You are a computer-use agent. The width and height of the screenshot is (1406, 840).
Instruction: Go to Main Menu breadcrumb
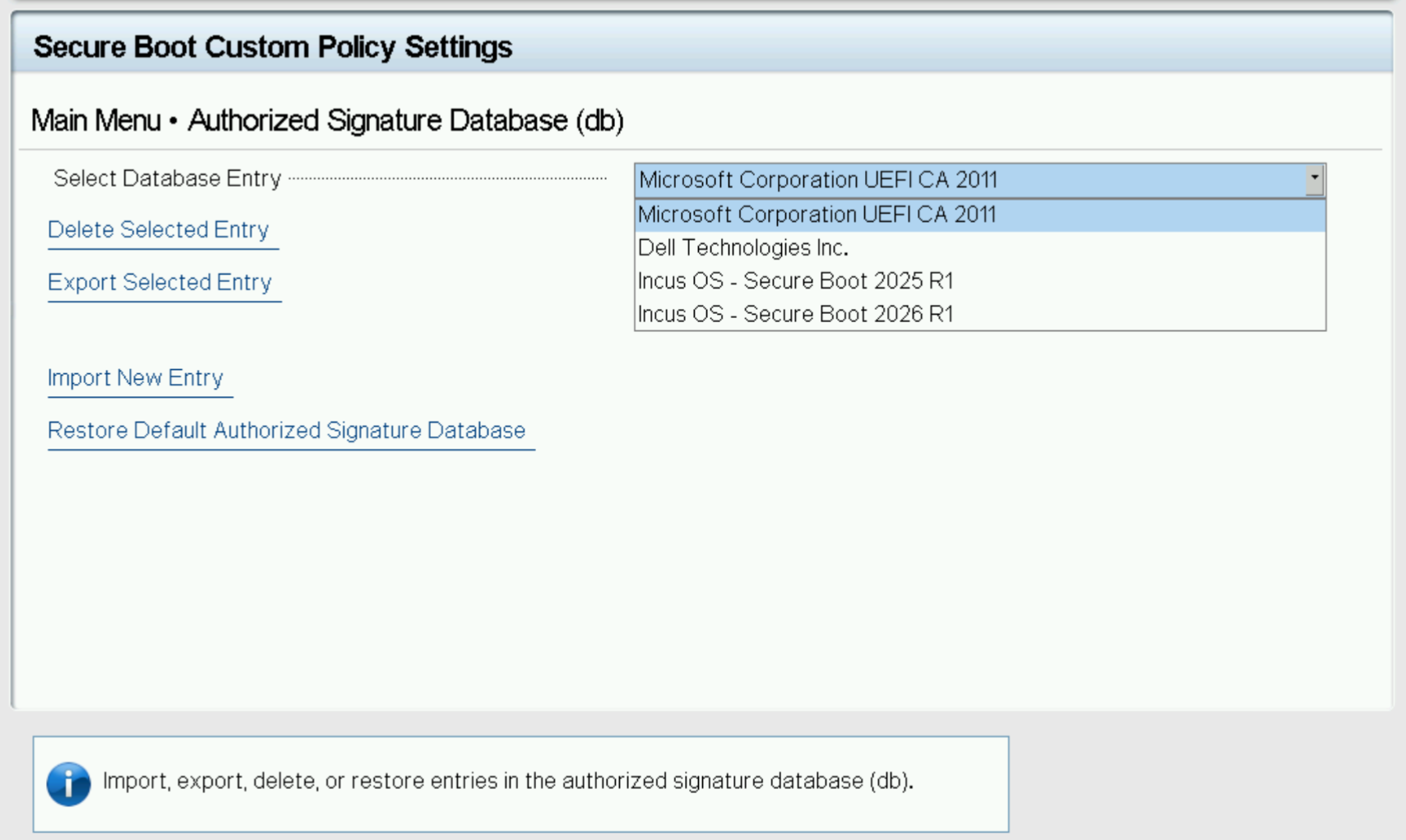coord(95,121)
